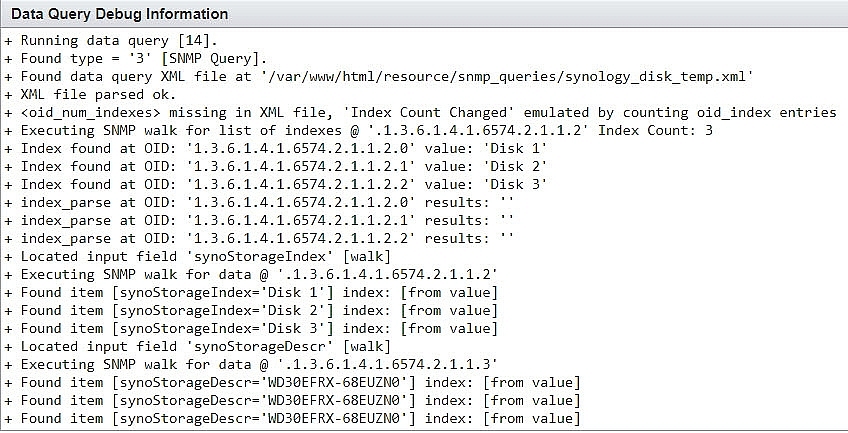Viewport: 848px width, 433px height.
Task: Select Index found line with value 'Disk 3'
Action: [x=276, y=184]
